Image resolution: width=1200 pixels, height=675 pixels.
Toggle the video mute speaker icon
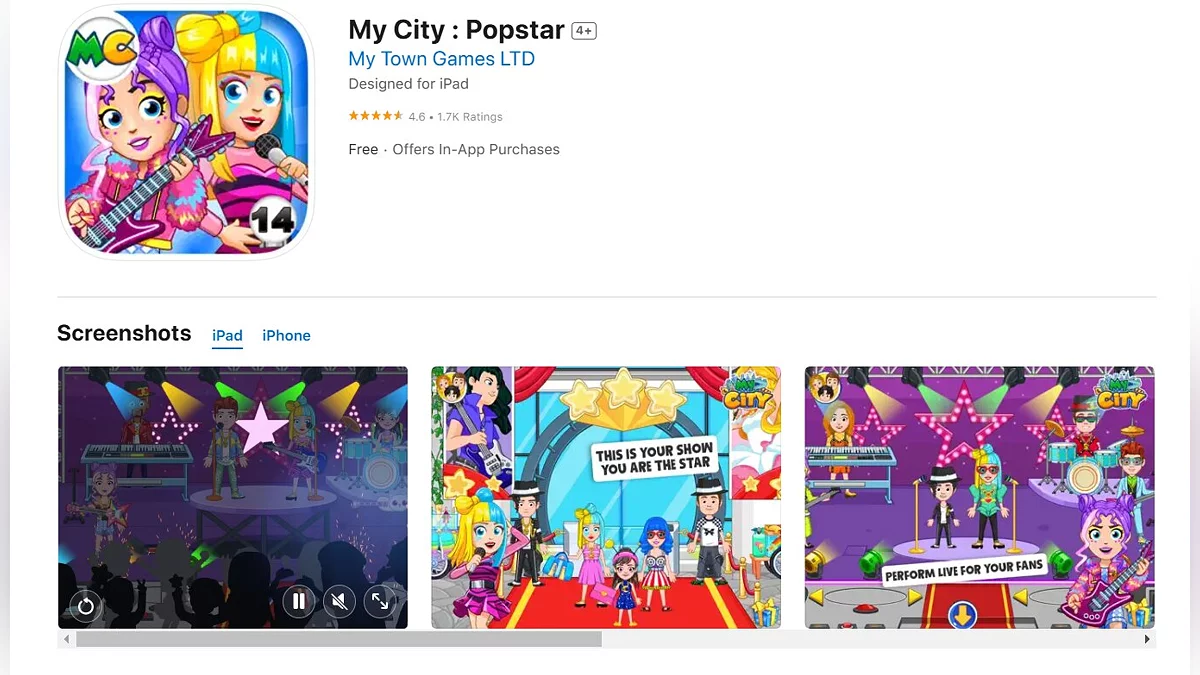pos(339,601)
